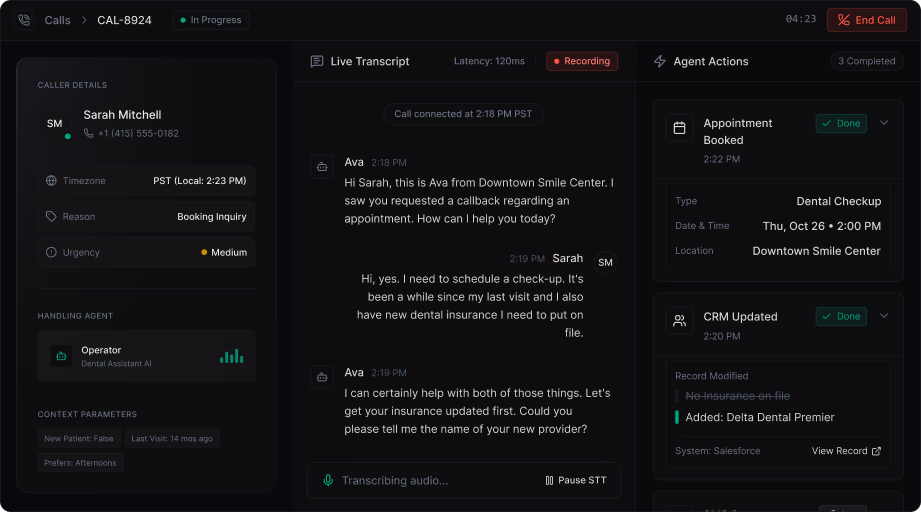Click the Live Transcript chat icon
921x512 pixels.
click(317, 61)
